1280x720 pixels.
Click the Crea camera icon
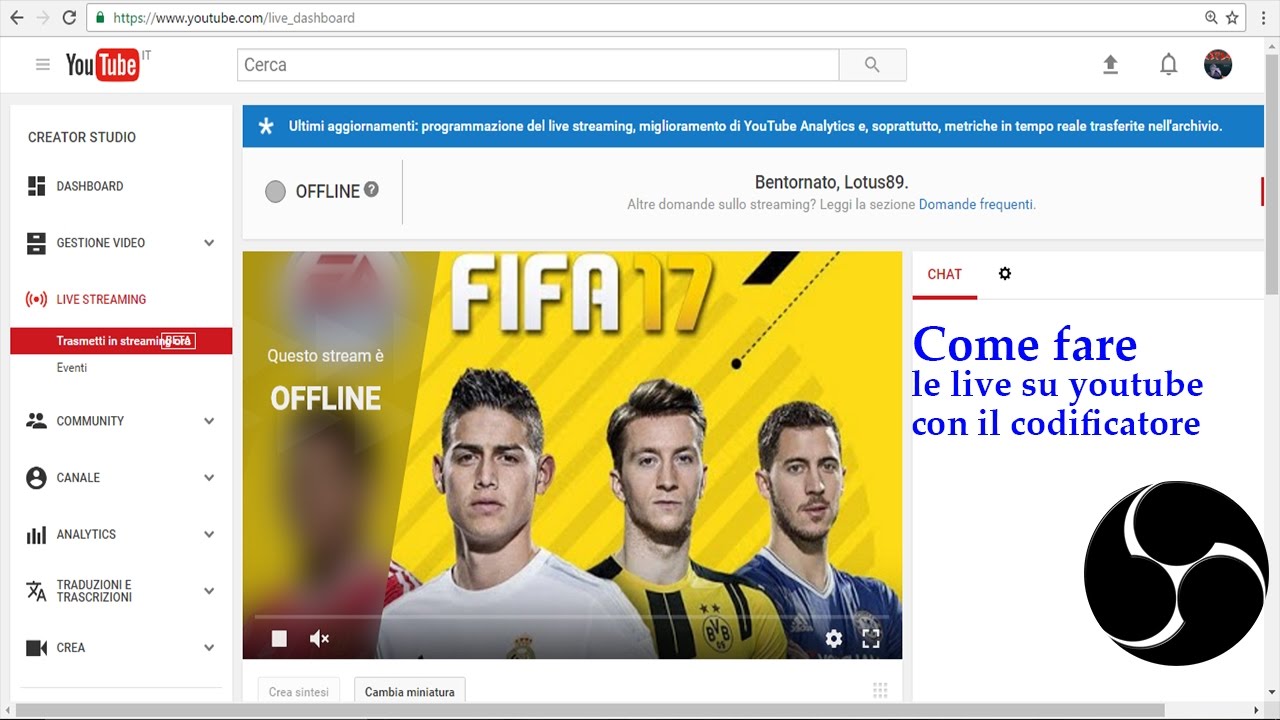pos(36,648)
